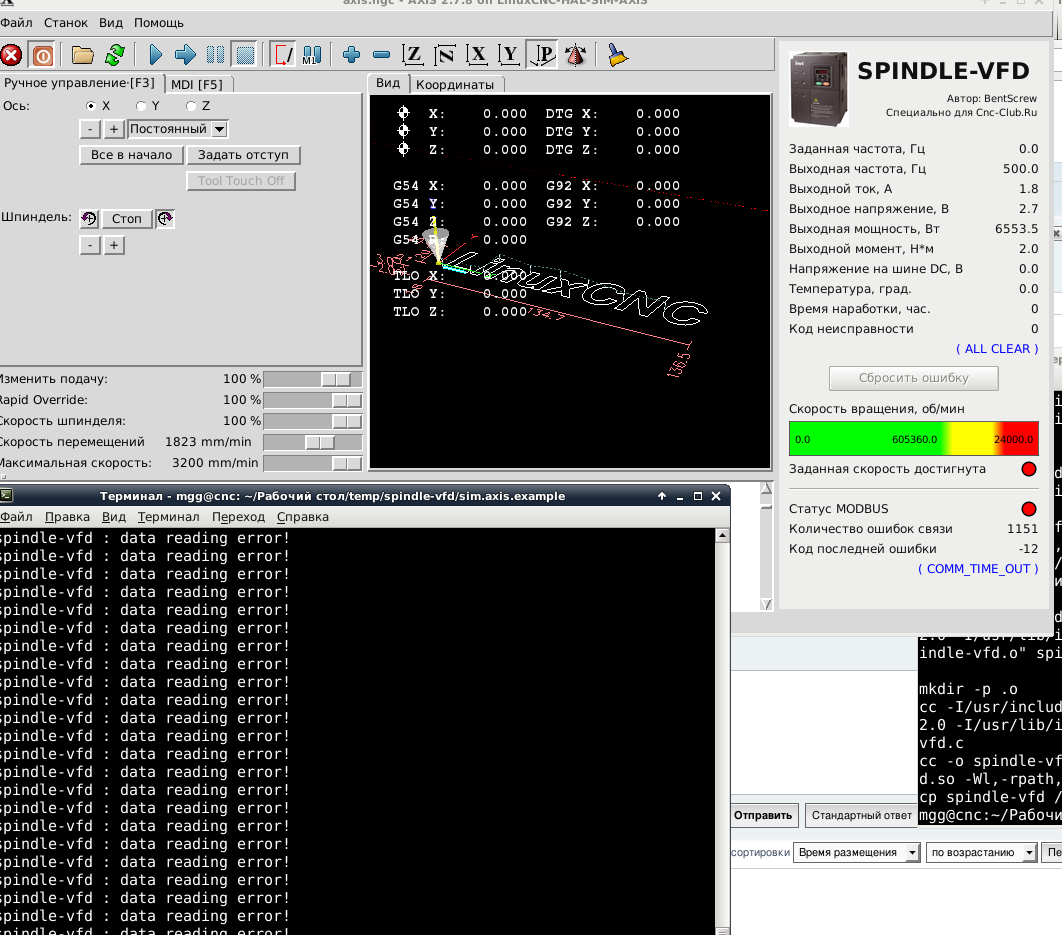Open a G-code file with folder icon
Screen dimensions: 1062x935
[x=82, y=55]
